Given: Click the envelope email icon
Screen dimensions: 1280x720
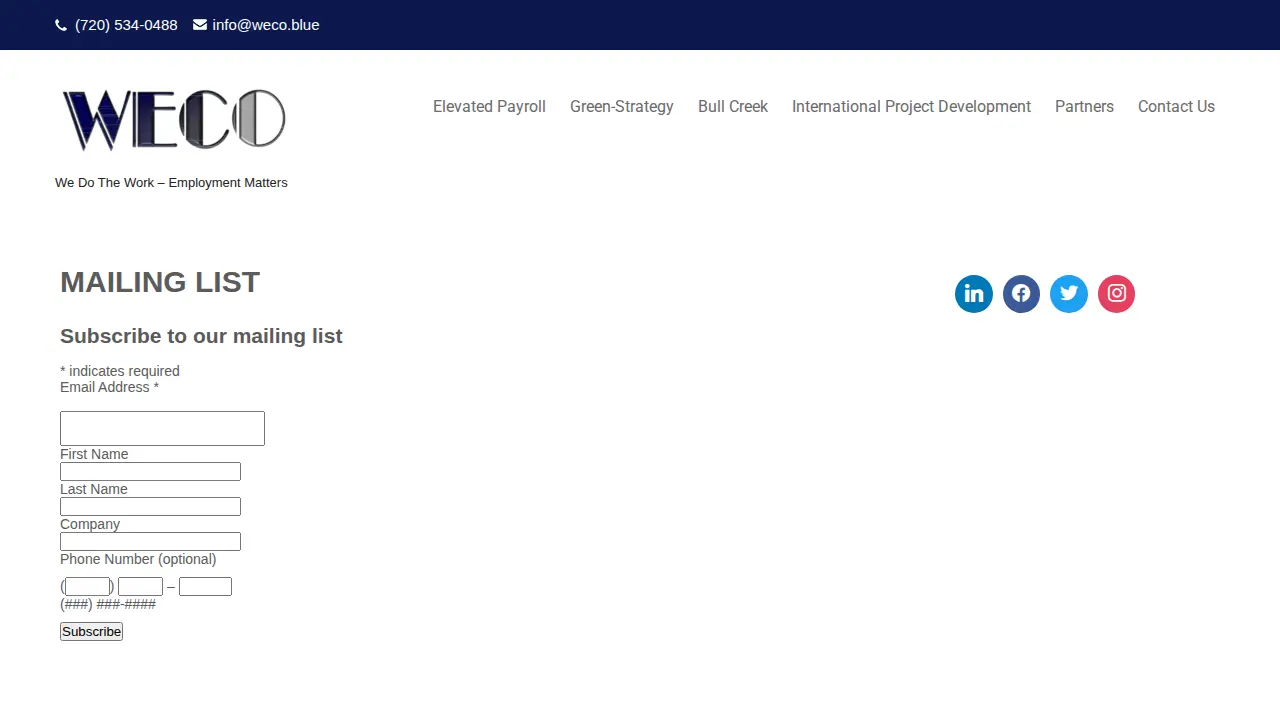Looking at the screenshot, I should 200,25.
